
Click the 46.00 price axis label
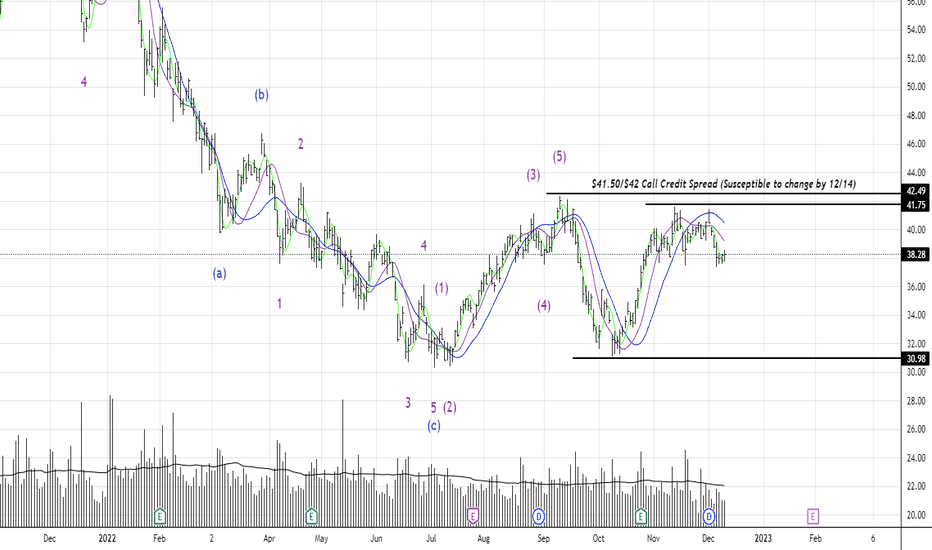[x=916, y=143]
